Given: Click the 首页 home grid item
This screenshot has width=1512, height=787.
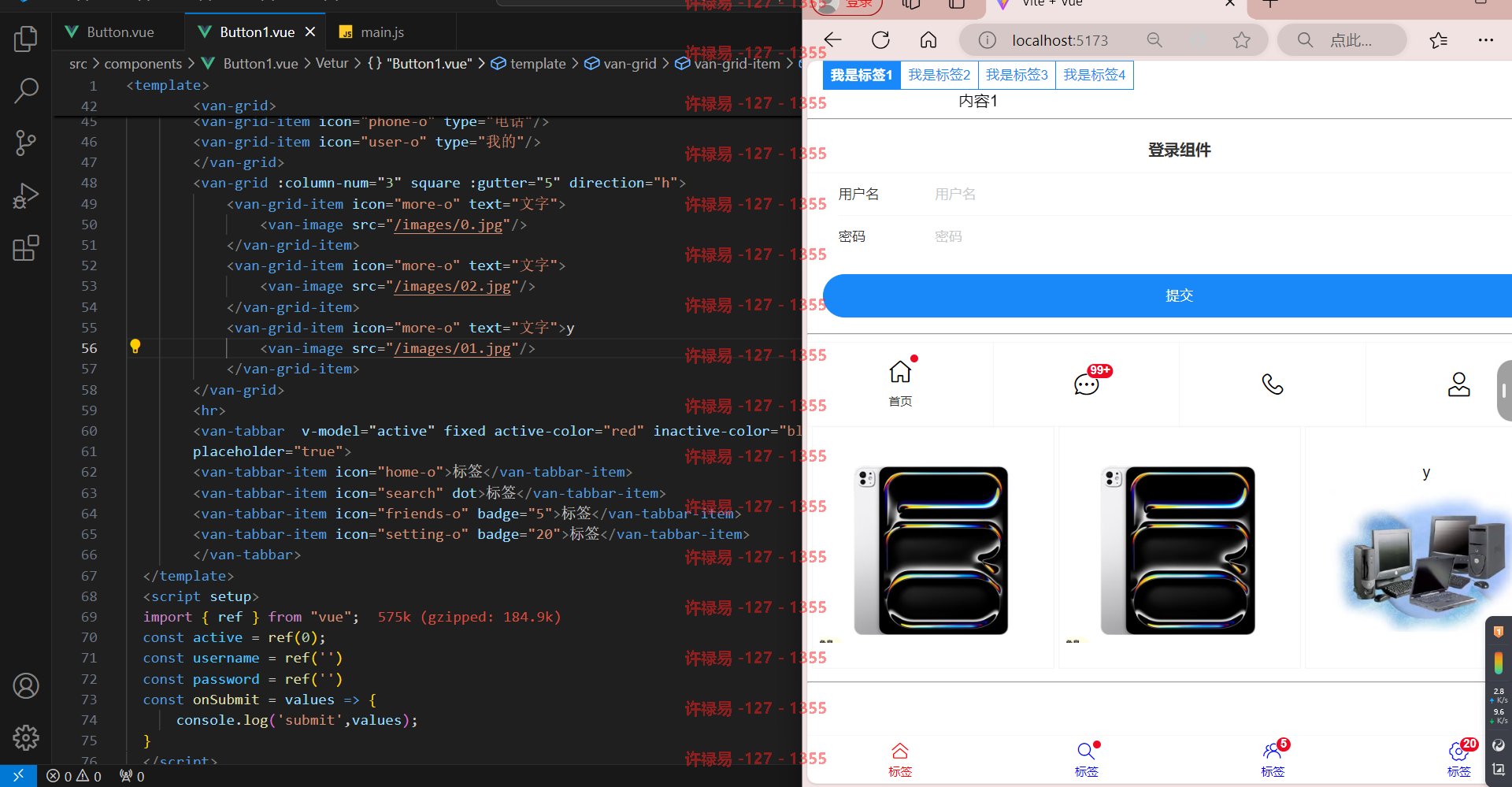Looking at the screenshot, I should coord(900,384).
